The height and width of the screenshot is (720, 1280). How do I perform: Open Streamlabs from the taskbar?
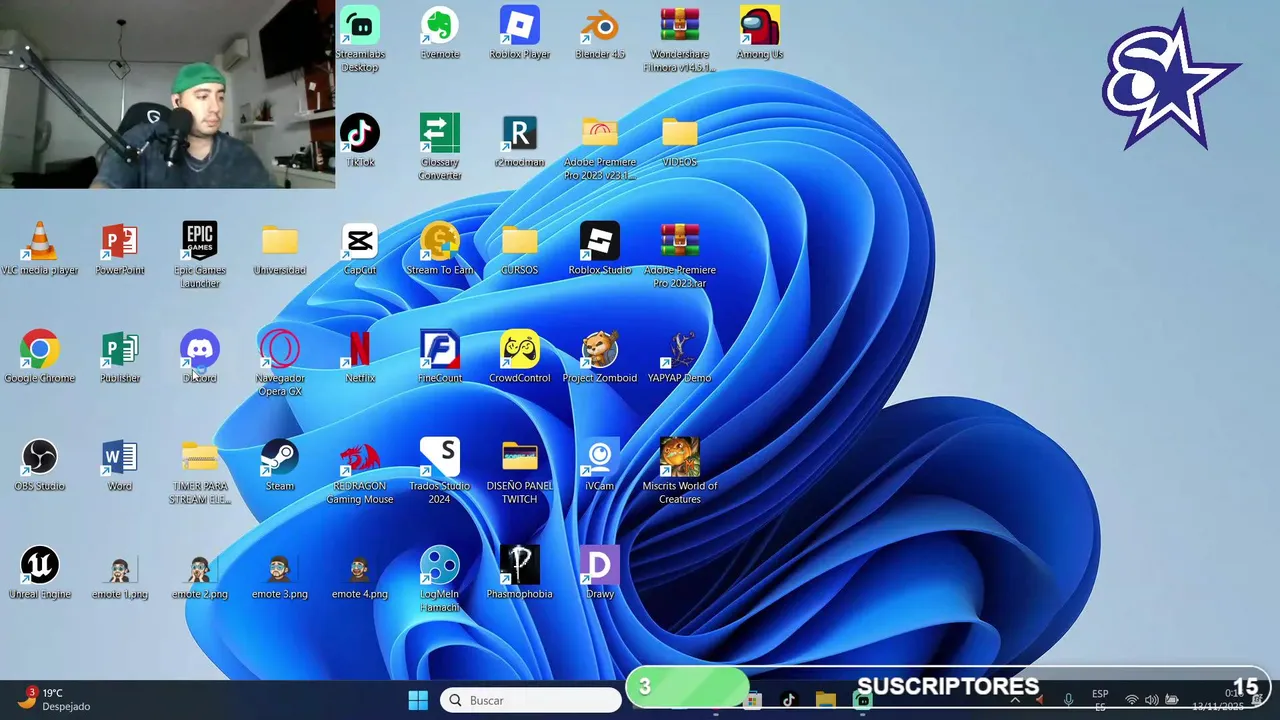pos(862,700)
